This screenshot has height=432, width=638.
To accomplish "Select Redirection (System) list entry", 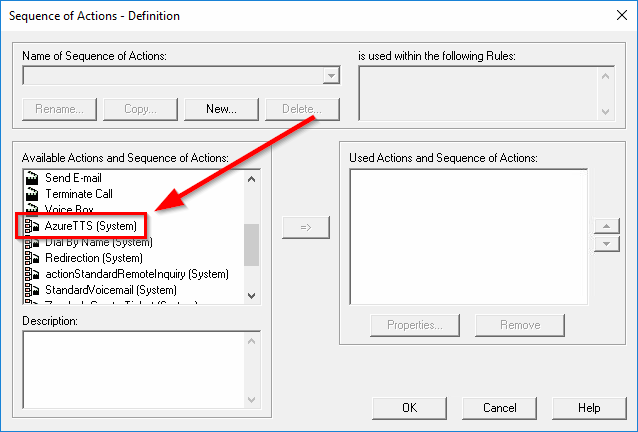I will pyautogui.click(x=94, y=258).
